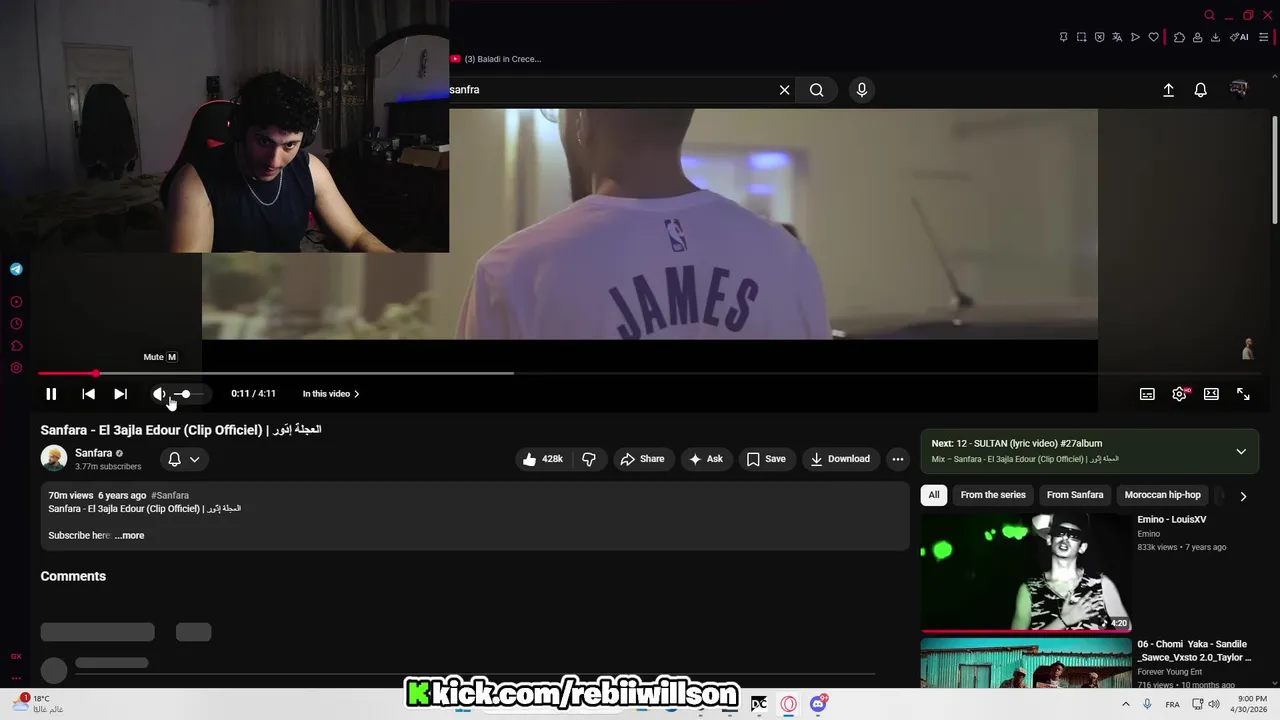Open the browser tab search magnifier
This screenshot has height=720, width=1280.
tap(1209, 15)
